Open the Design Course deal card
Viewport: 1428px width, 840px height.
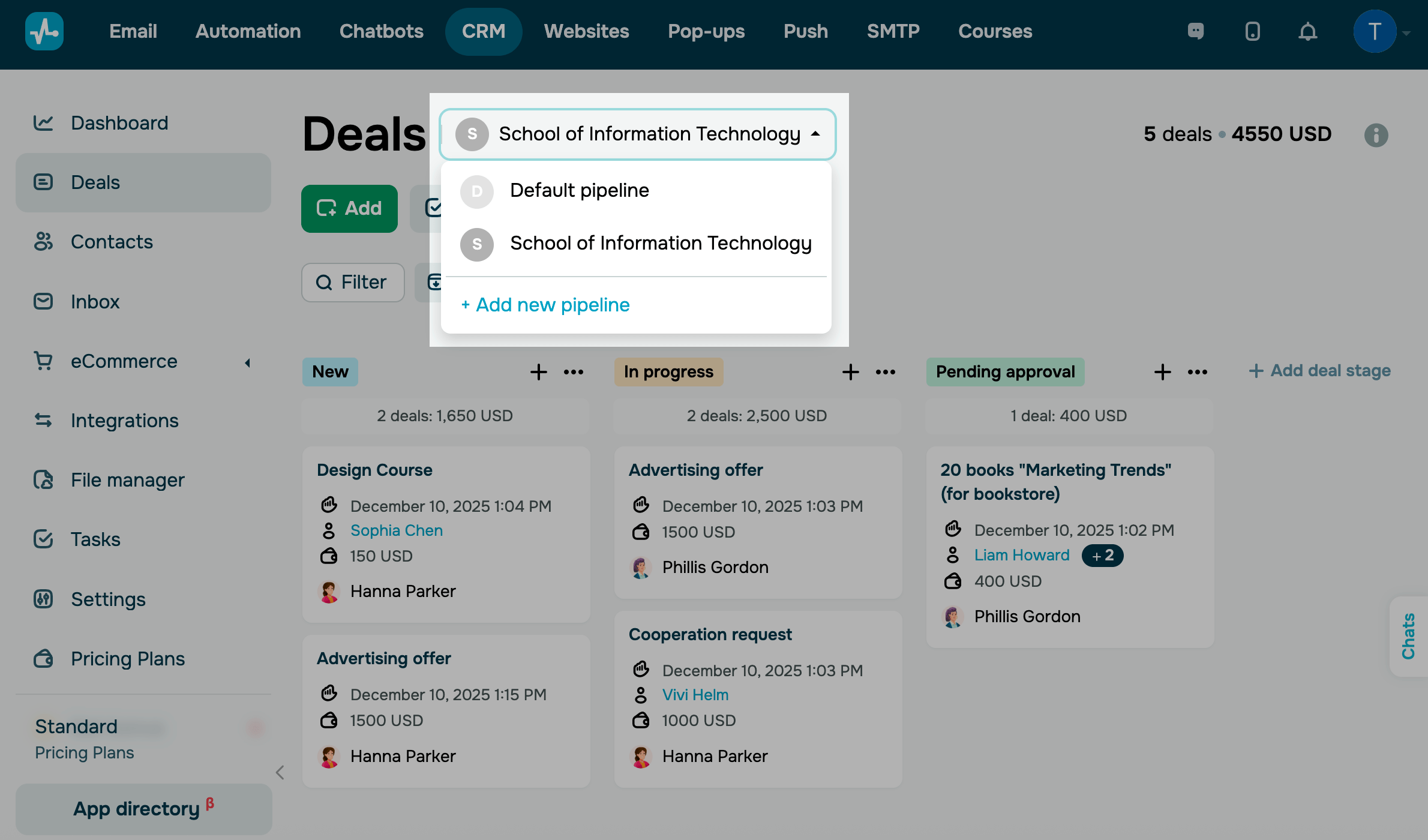pos(374,470)
